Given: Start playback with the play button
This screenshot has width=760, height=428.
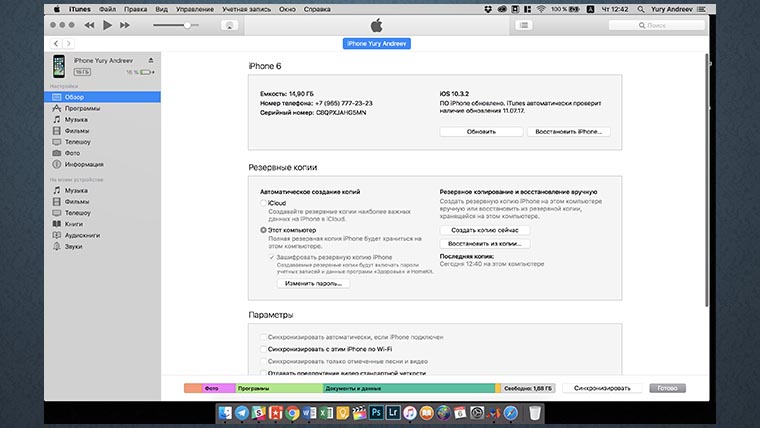Looking at the screenshot, I should [x=107, y=25].
